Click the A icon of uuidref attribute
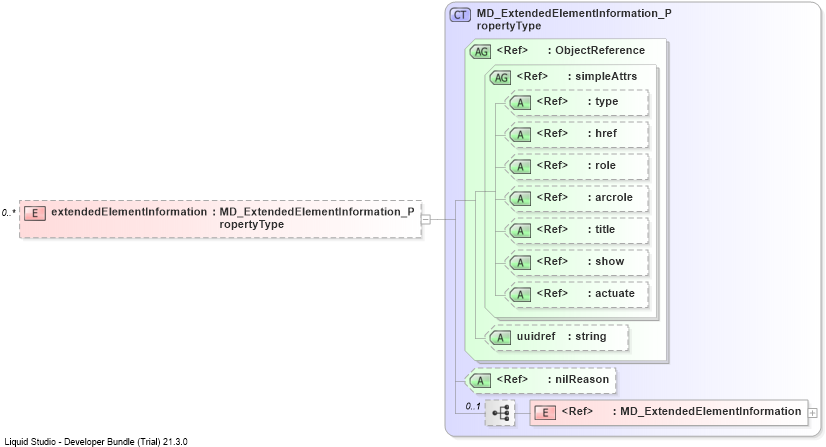The image size is (826, 447). tap(500, 338)
